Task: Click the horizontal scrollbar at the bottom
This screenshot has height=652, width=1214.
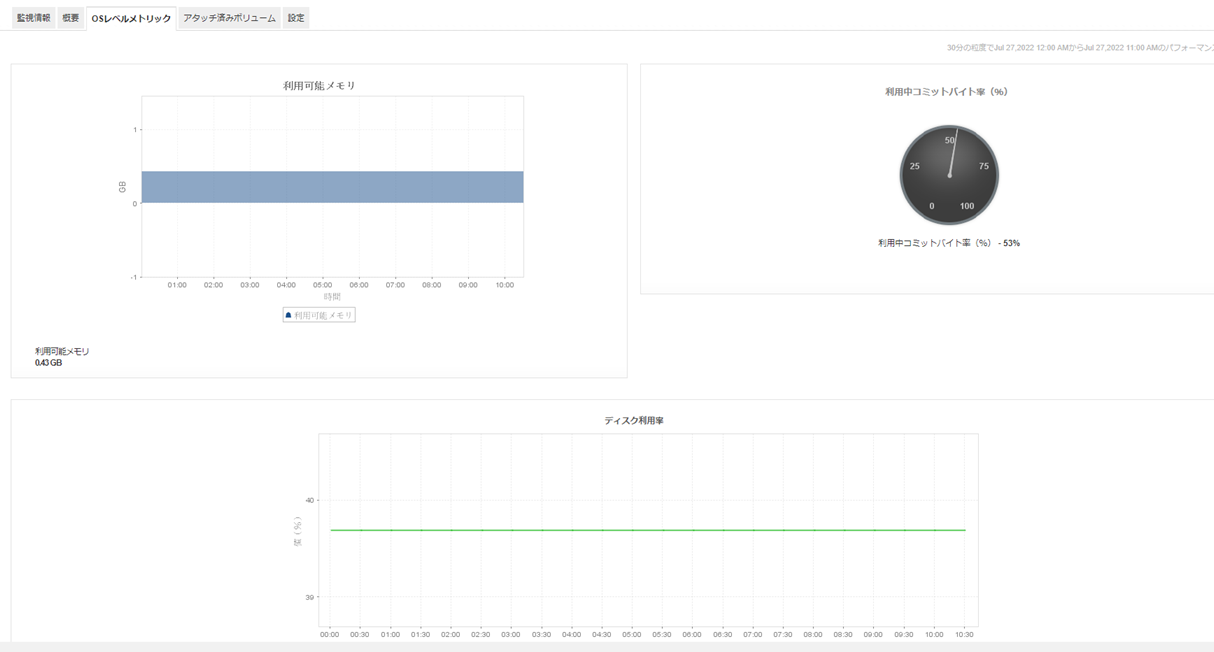Action: tap(600, 646)
